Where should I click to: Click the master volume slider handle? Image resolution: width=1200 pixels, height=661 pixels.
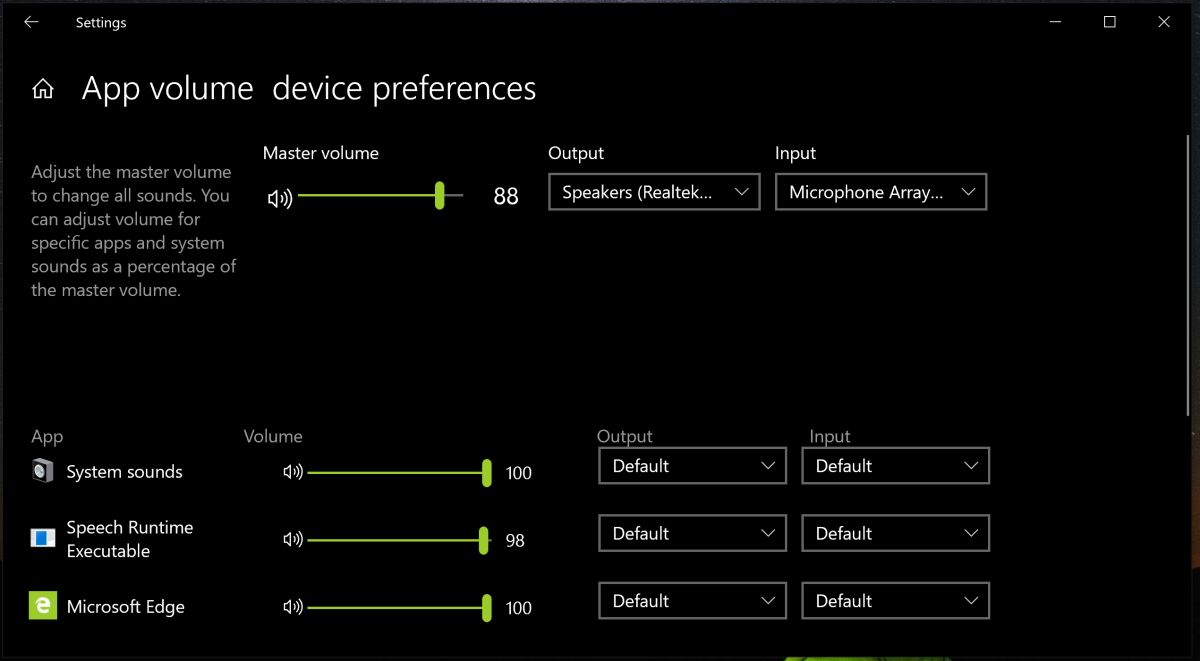point(438,196)
